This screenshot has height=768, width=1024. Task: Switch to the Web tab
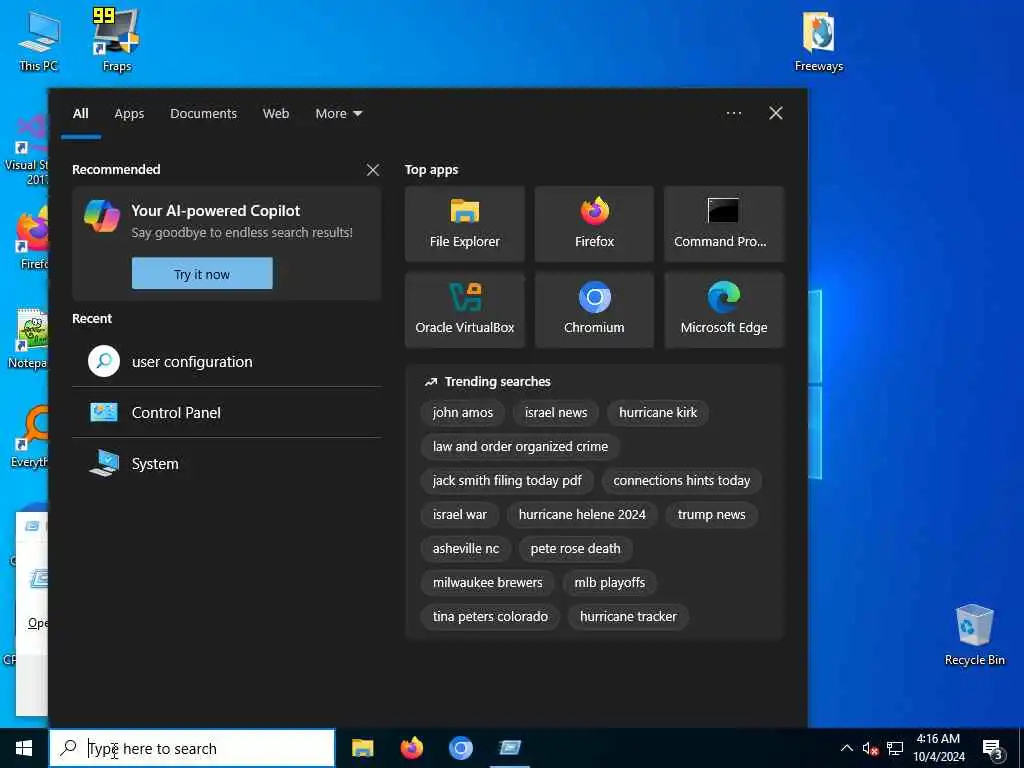point(276,114)
